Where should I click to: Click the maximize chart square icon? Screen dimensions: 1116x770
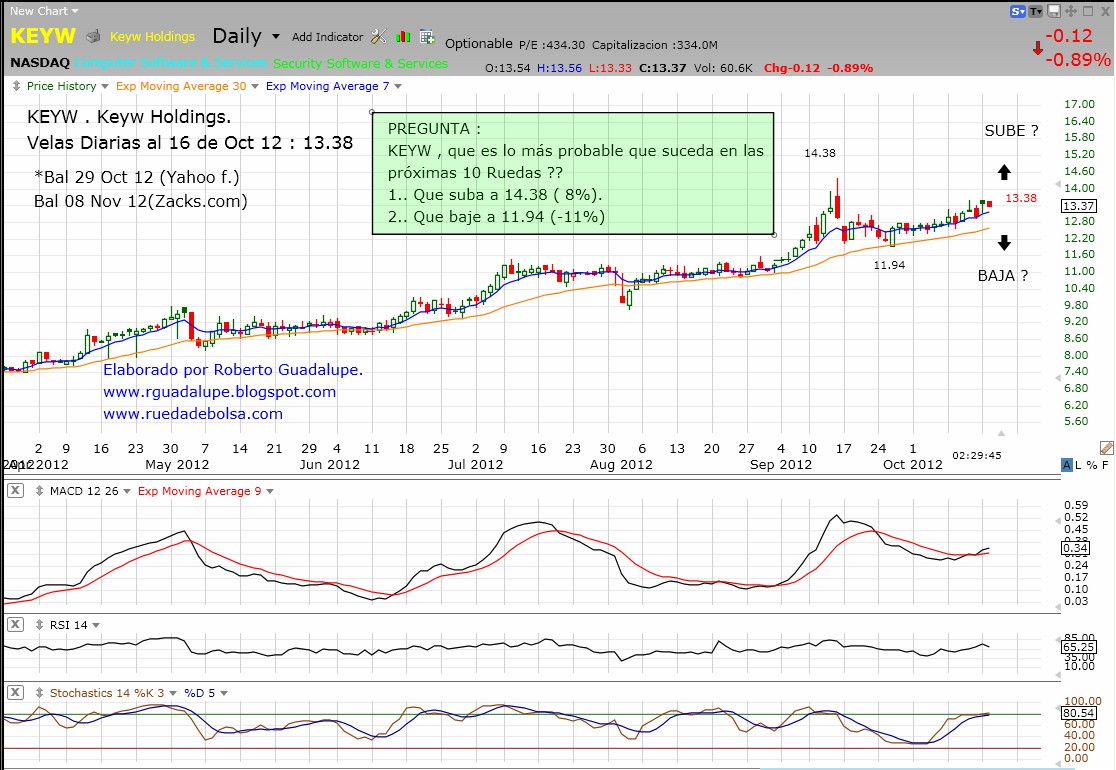1088,11
